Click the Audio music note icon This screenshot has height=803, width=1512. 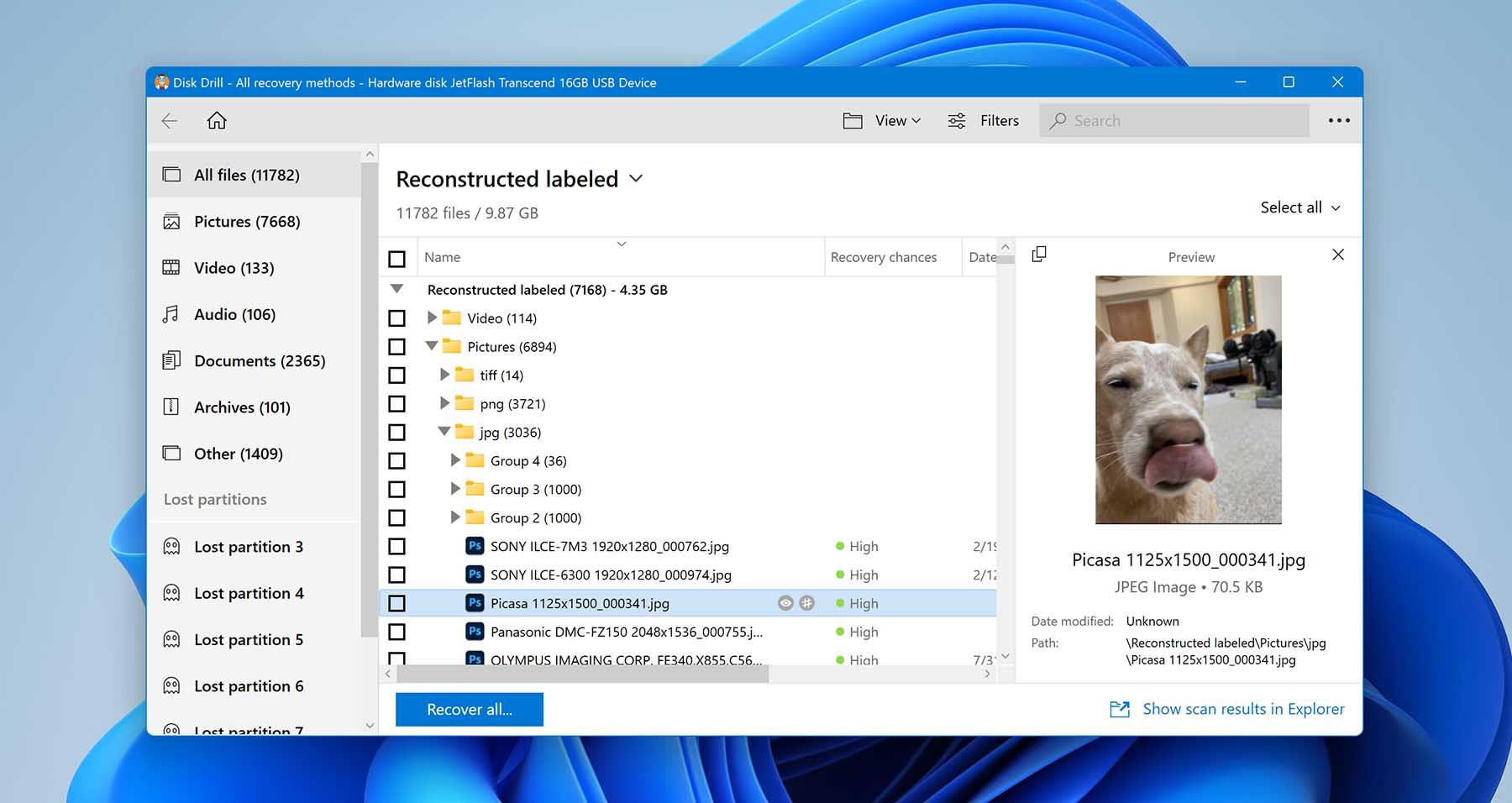coord(171,314)
